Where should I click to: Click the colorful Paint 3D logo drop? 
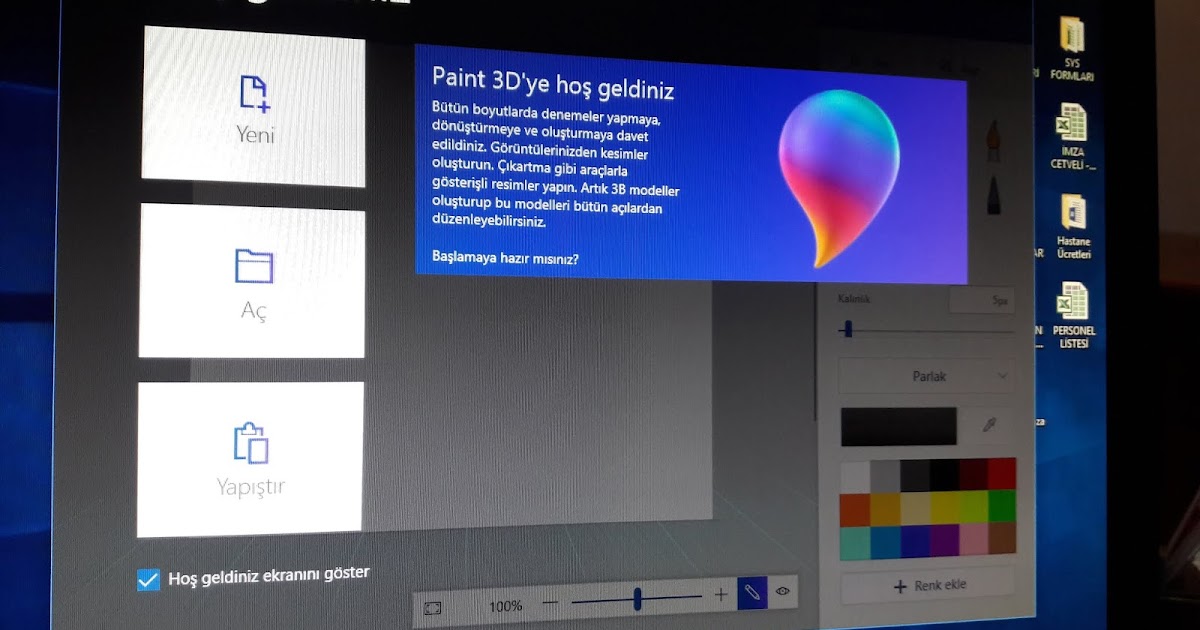pos(838,177)
